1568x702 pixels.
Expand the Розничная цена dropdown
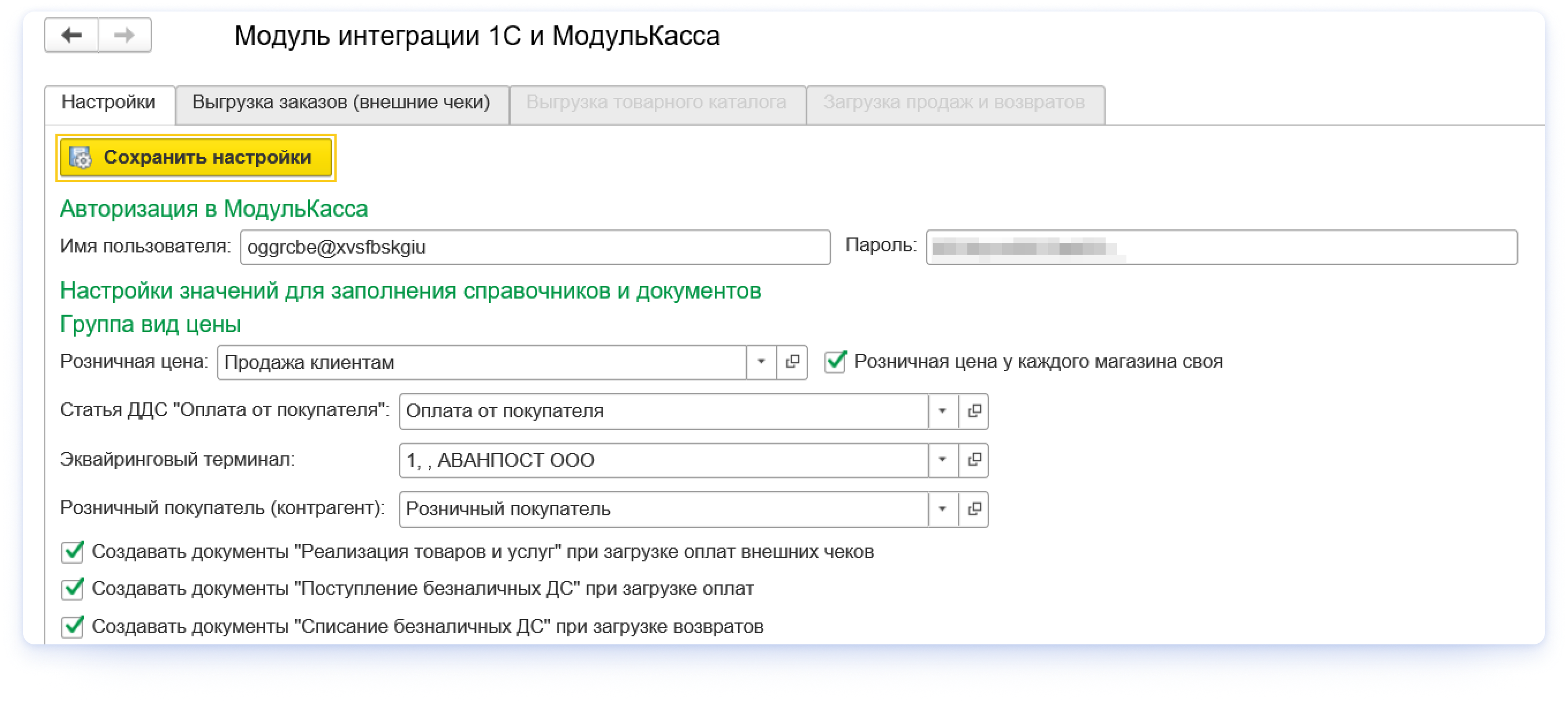click(761, 363)
